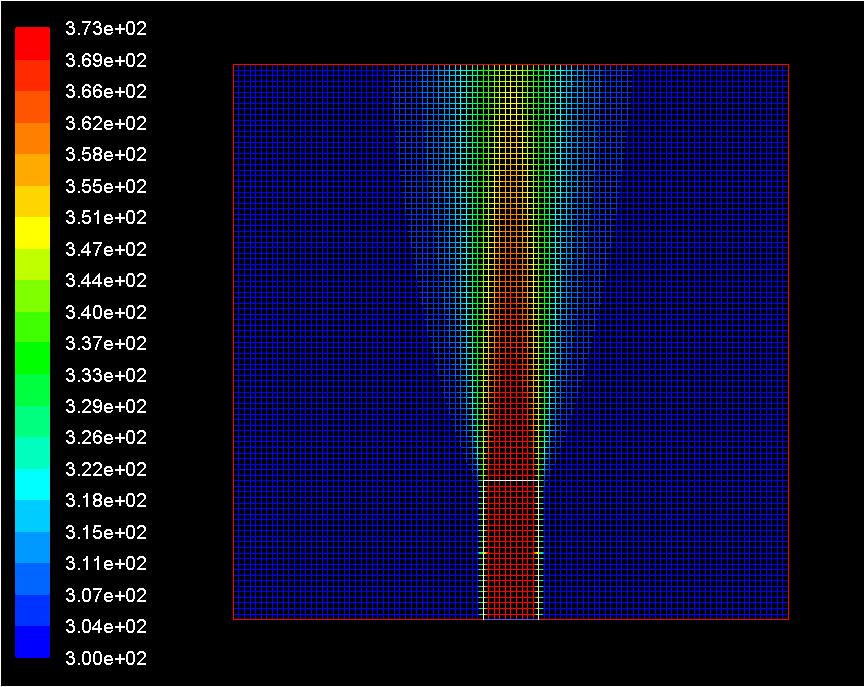
Task: Select the red hot core inside the inlet channel
Action: (x=511, y=550)
